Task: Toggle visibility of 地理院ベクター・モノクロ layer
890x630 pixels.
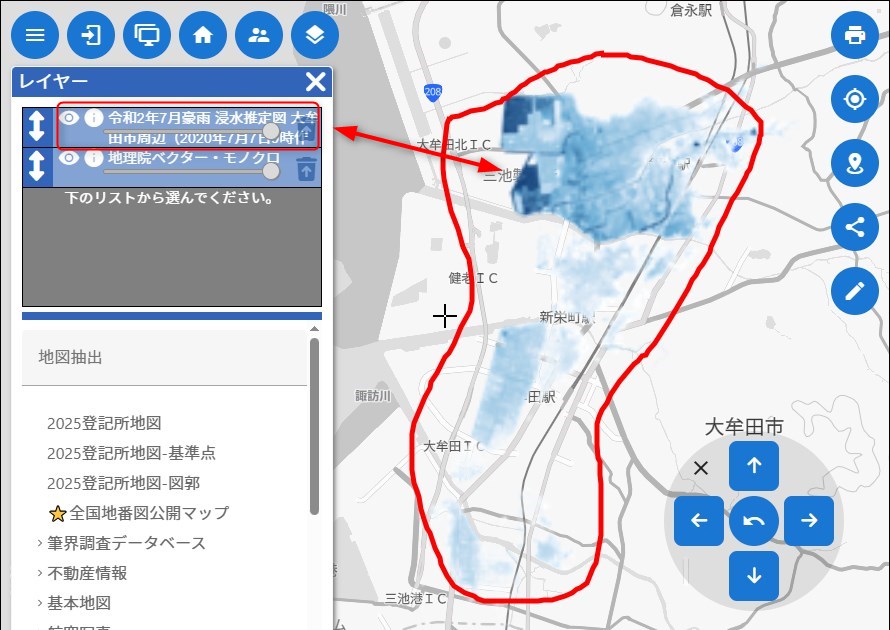Action: pos(69,158)
